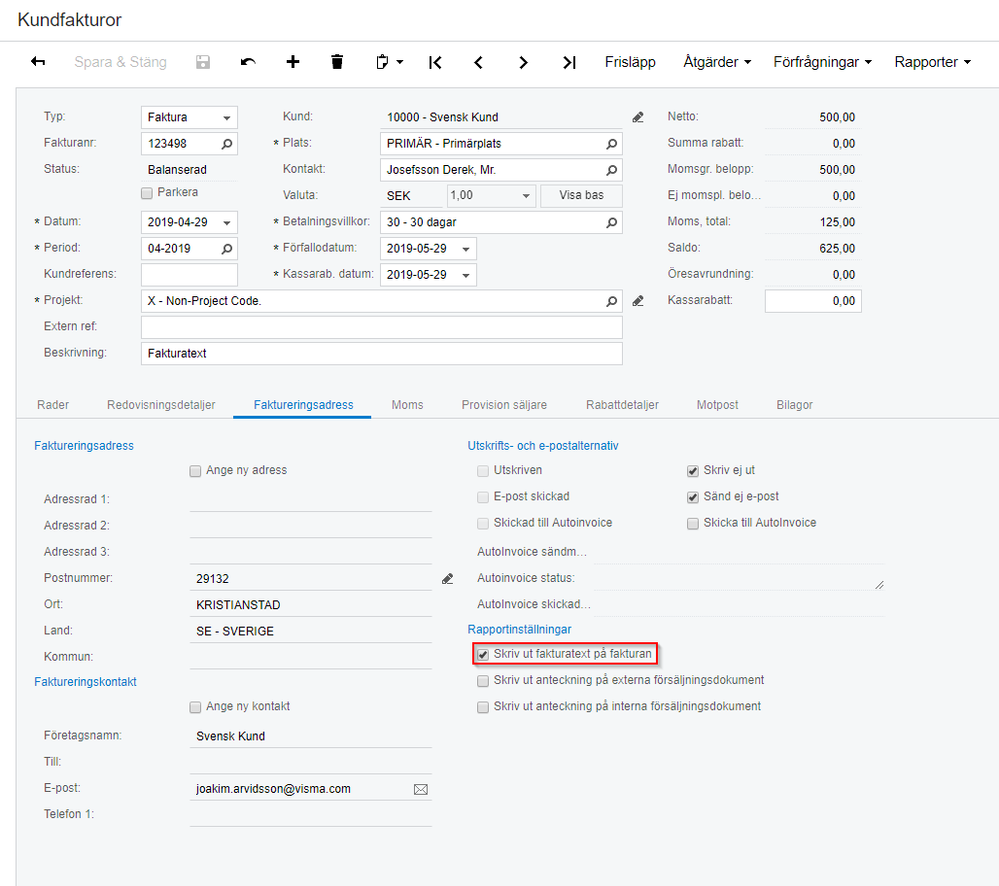999x886 pixels.
Task: Switch to the Rader tab
Action: tap(53, 404)
